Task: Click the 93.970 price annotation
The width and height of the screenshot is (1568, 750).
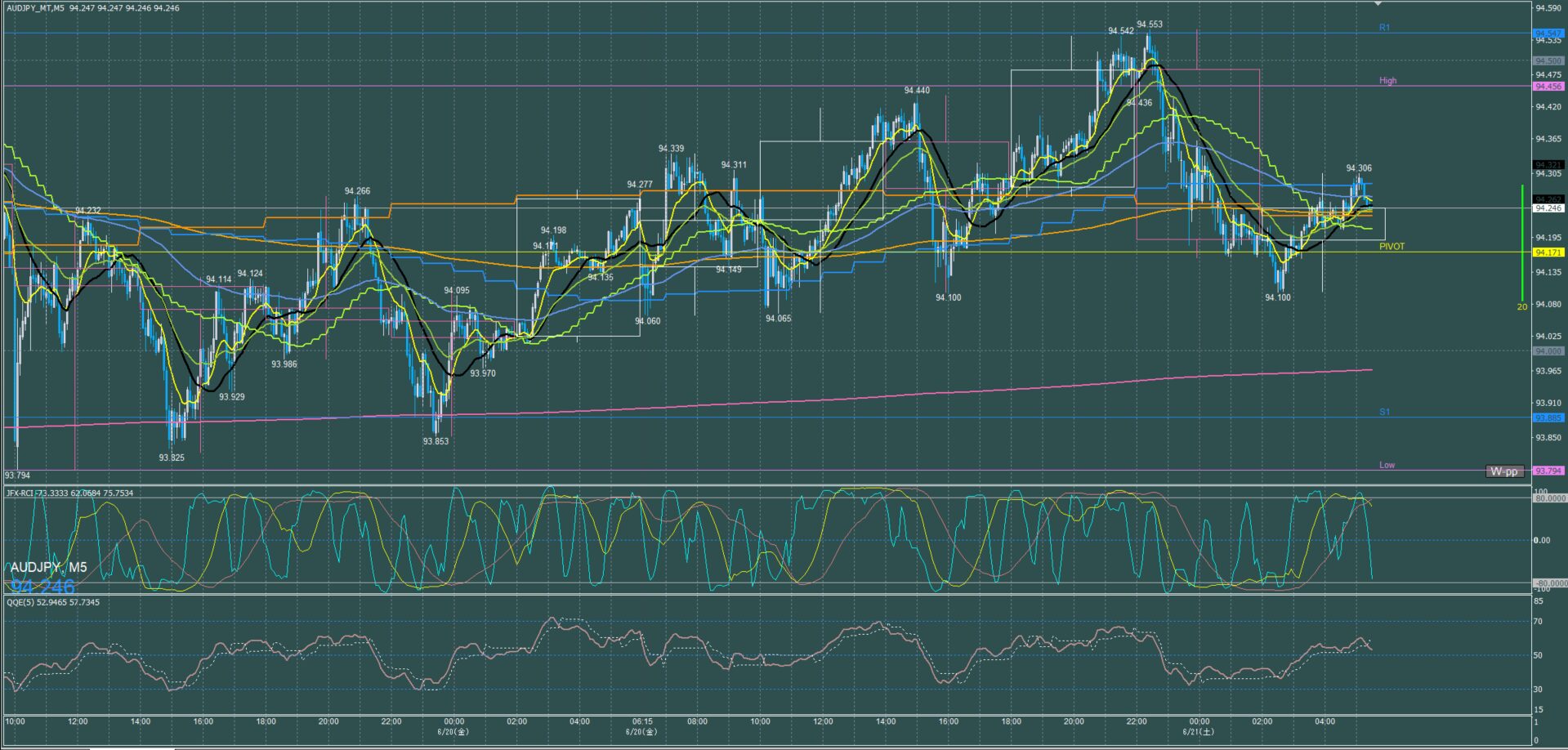Action: (x=483, y=373)
